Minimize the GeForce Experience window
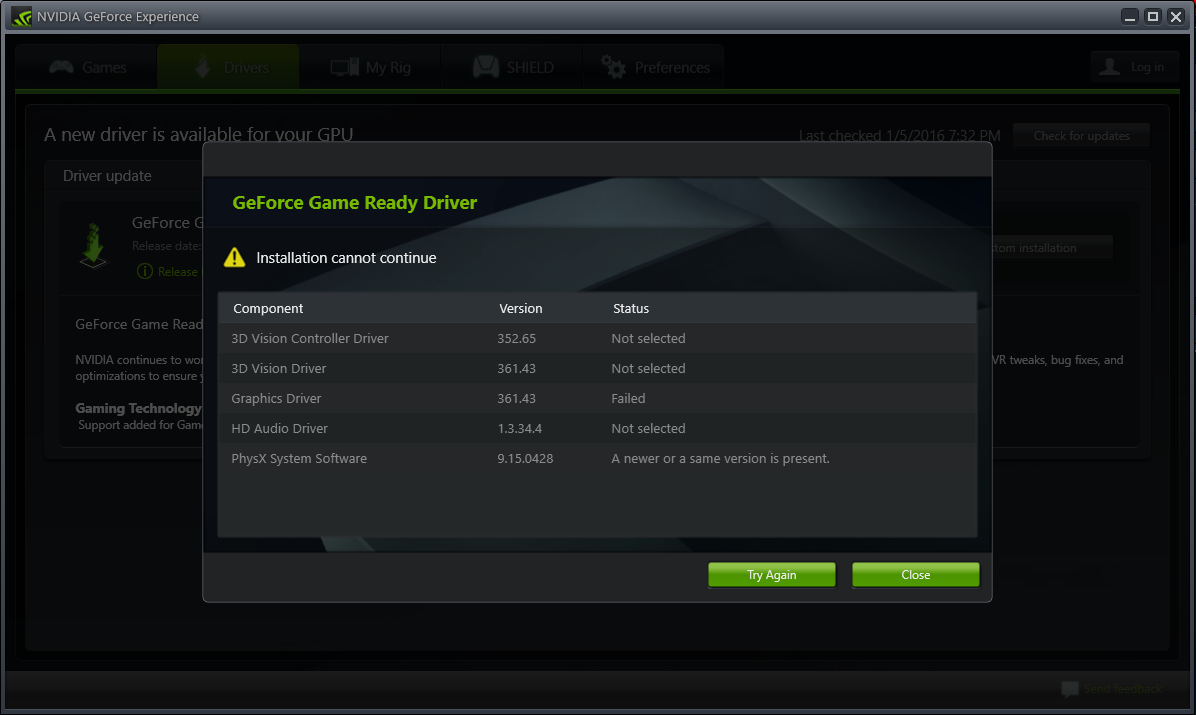This screenshot has height=715, width=1196. [x=1130, y=17]
